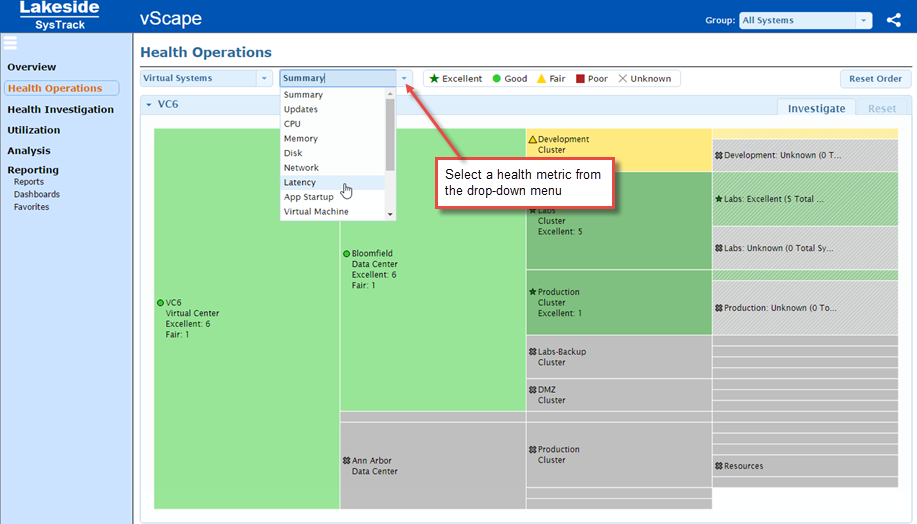Screen dimensions: 917x524
Task: Switch to the Investigate tab
Action: click(816, 108)
